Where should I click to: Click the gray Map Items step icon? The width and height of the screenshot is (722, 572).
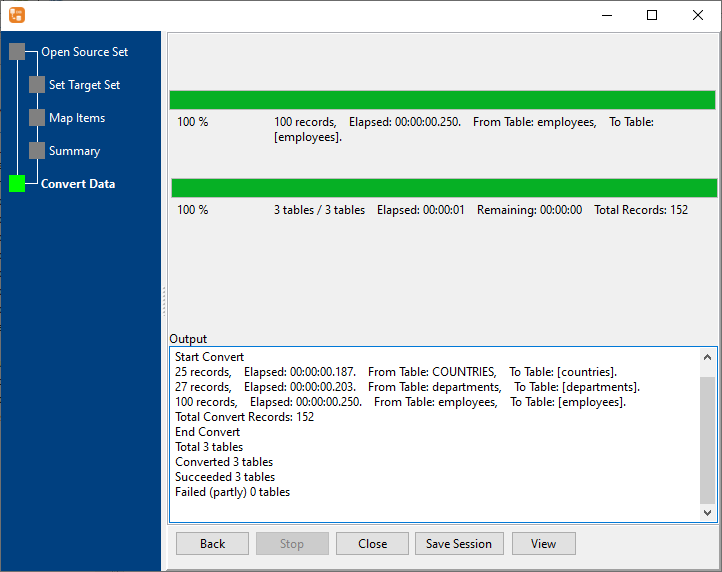click(37, 118)
